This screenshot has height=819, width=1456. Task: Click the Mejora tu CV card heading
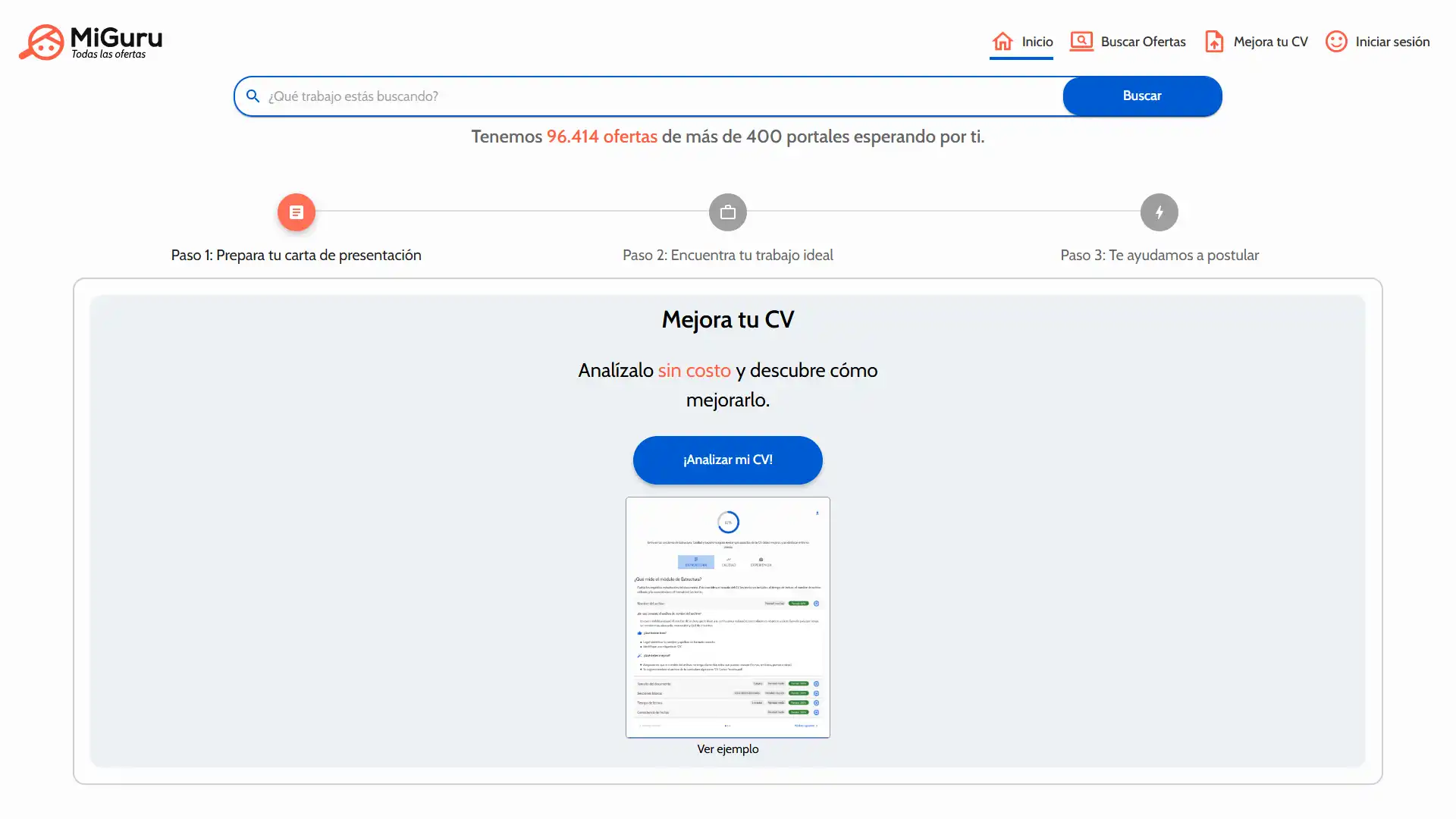click(x=728, y=319)
